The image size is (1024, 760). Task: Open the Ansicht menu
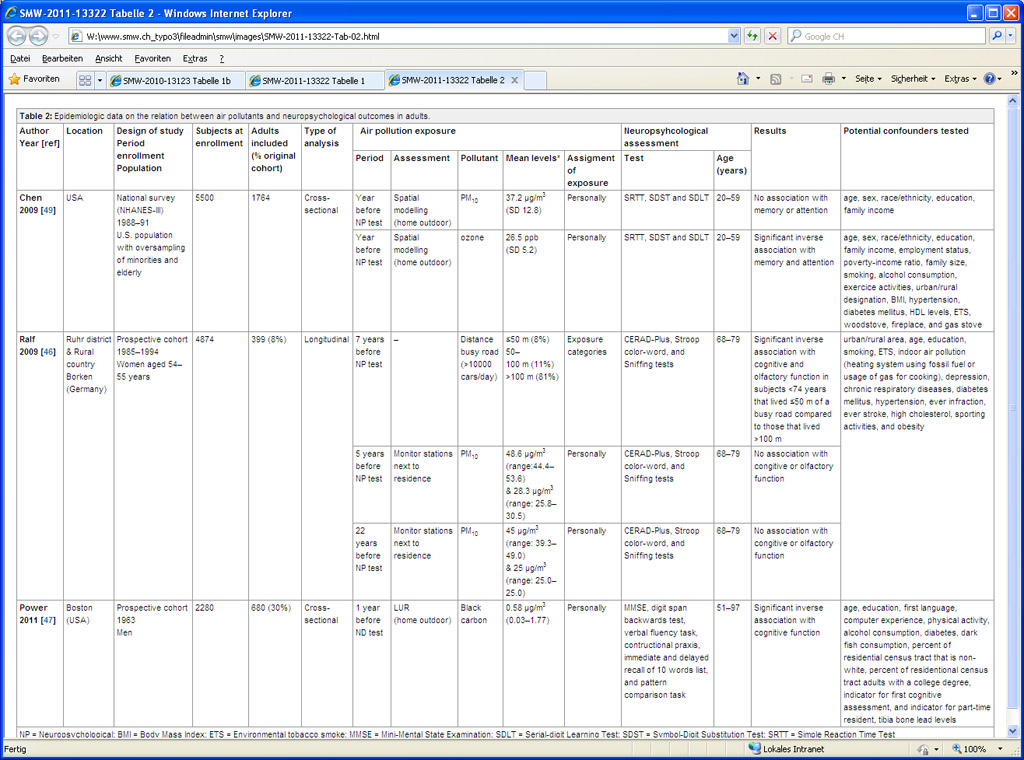tap(108, 58)
